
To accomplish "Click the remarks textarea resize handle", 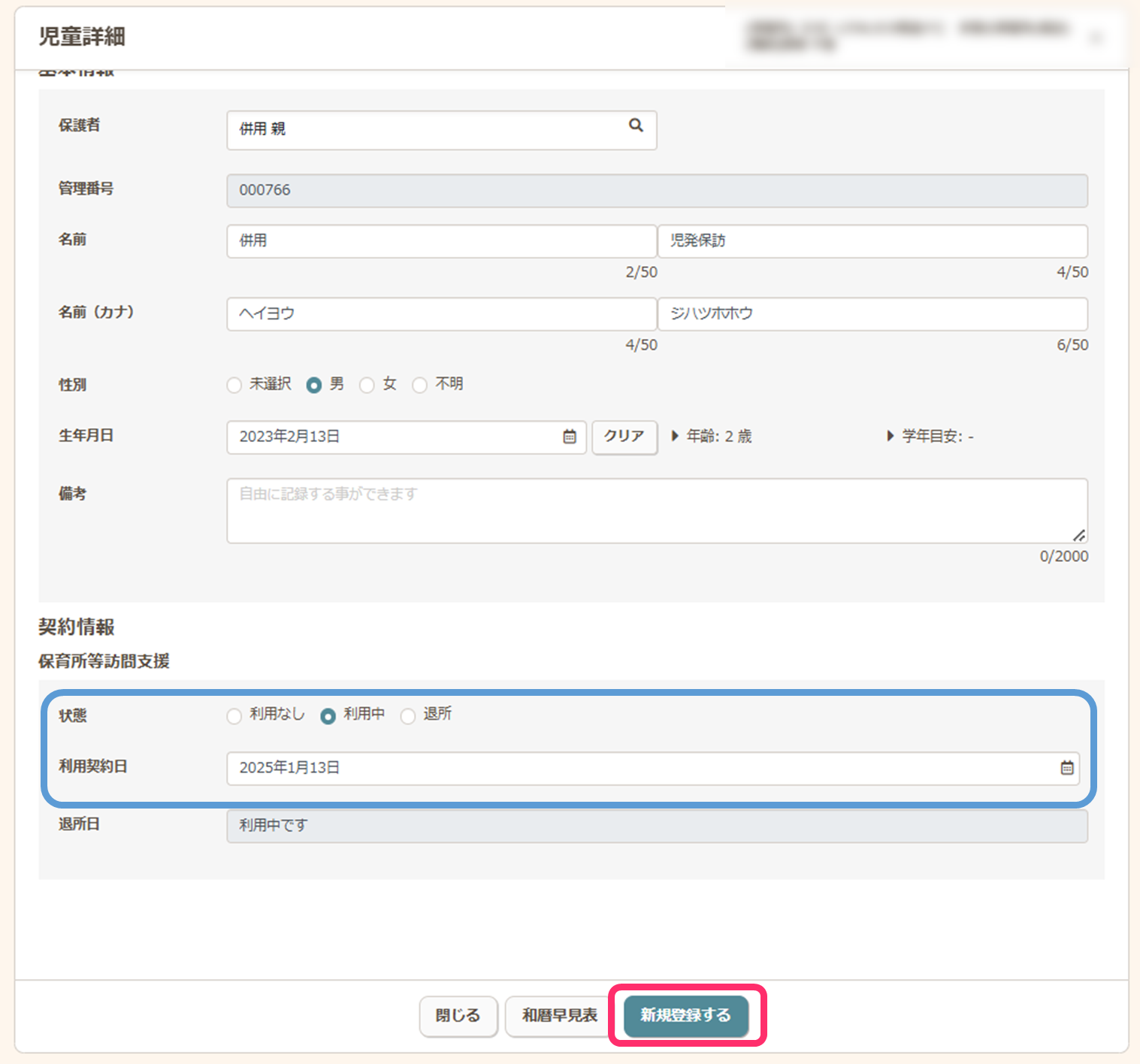I will 1079,535.
